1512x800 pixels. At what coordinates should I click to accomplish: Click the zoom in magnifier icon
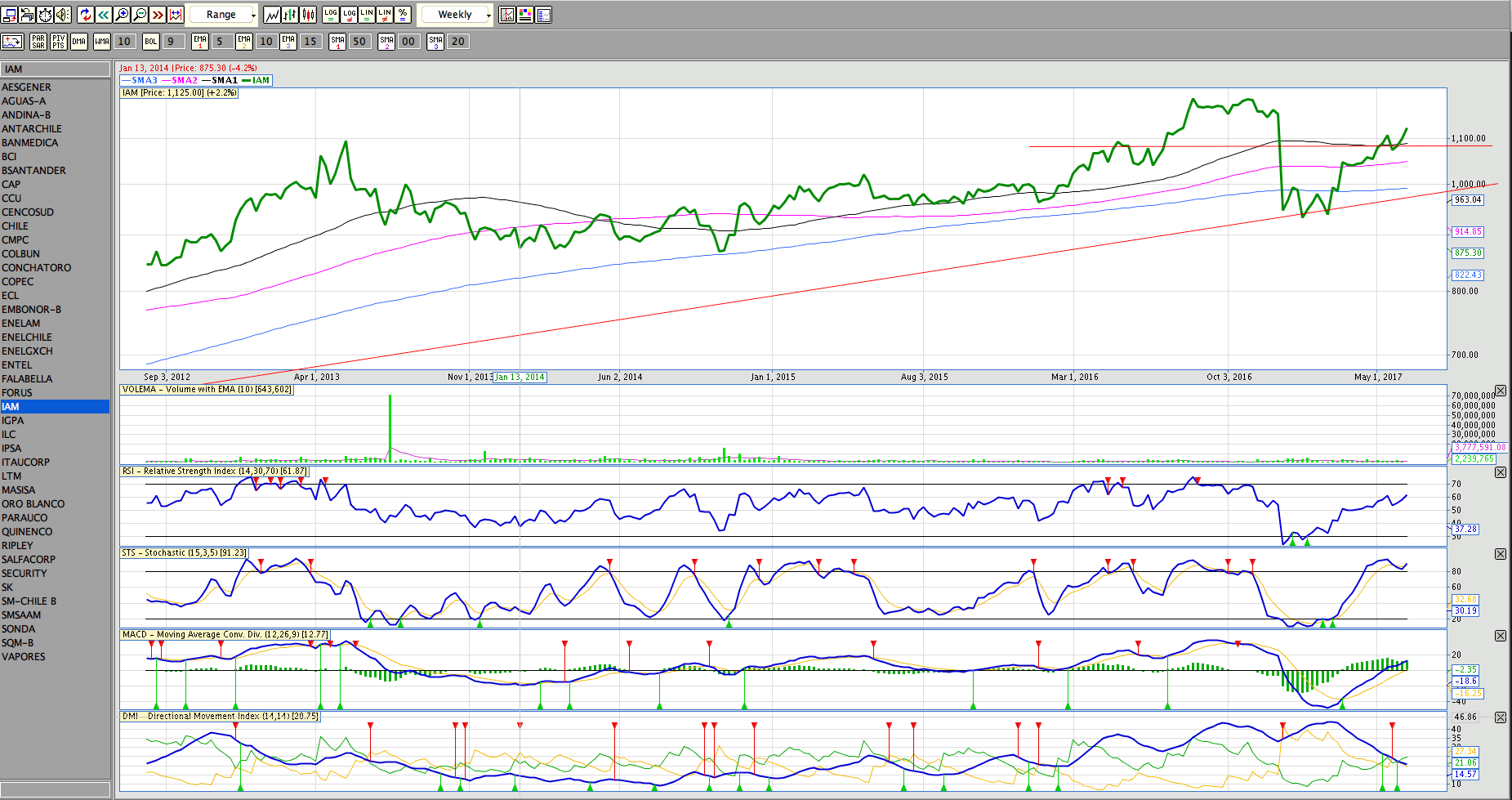122,15
